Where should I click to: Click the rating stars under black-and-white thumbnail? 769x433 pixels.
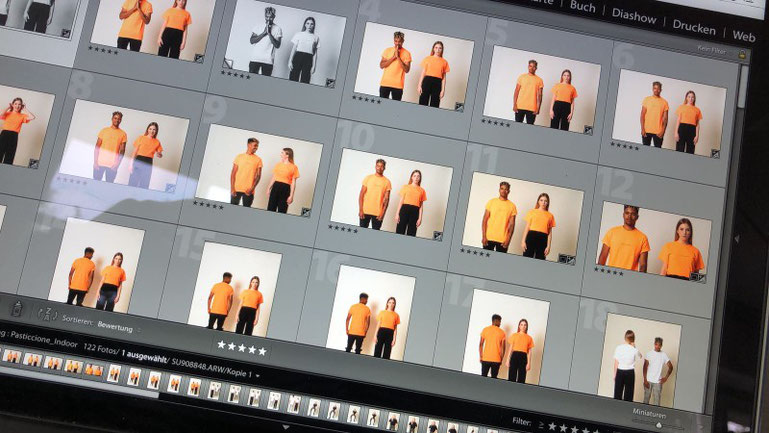tap(235, 75)
